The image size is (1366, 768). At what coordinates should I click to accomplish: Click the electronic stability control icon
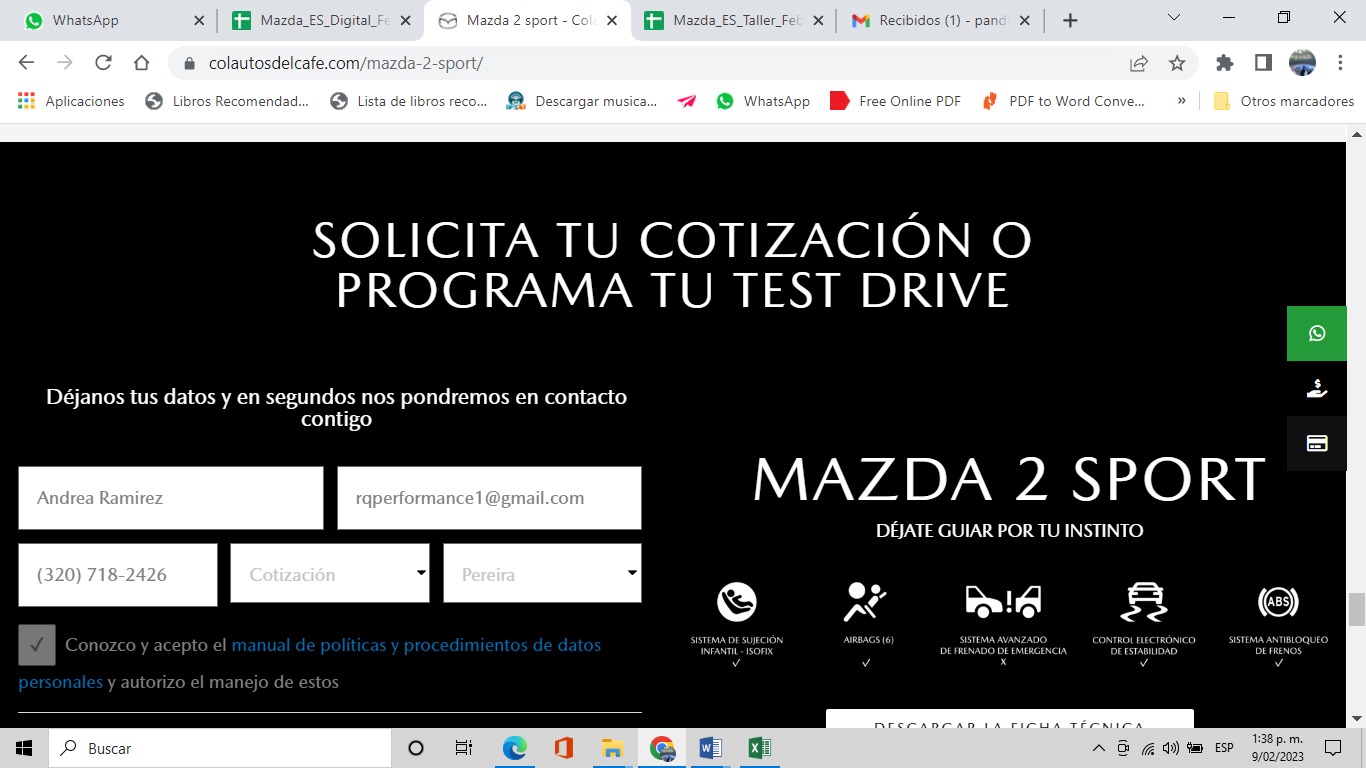(1143, 602)
